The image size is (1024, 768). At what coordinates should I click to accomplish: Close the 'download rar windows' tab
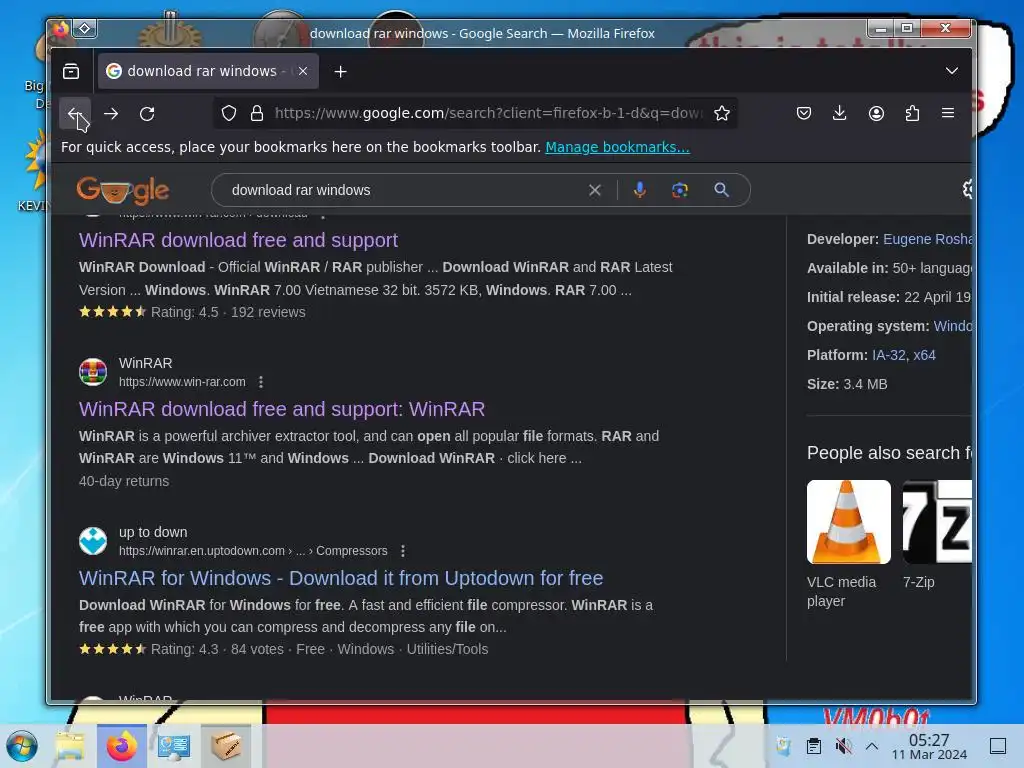[x=303, y=71]
